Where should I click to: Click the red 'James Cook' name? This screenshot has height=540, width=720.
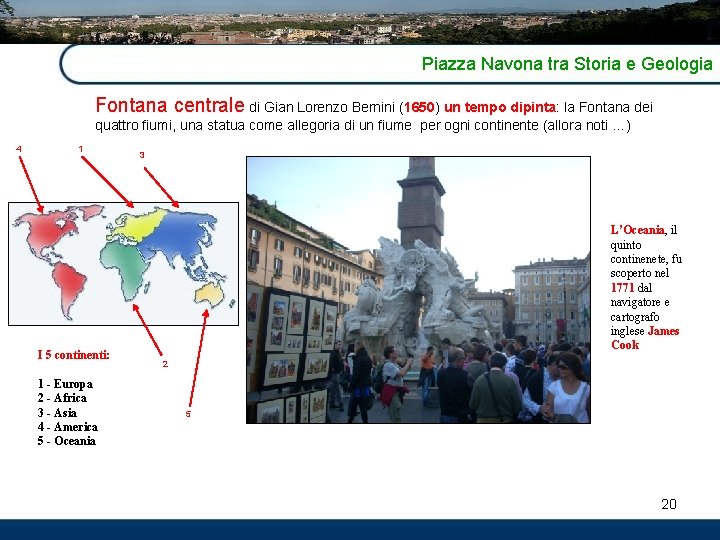coord(645,338)
